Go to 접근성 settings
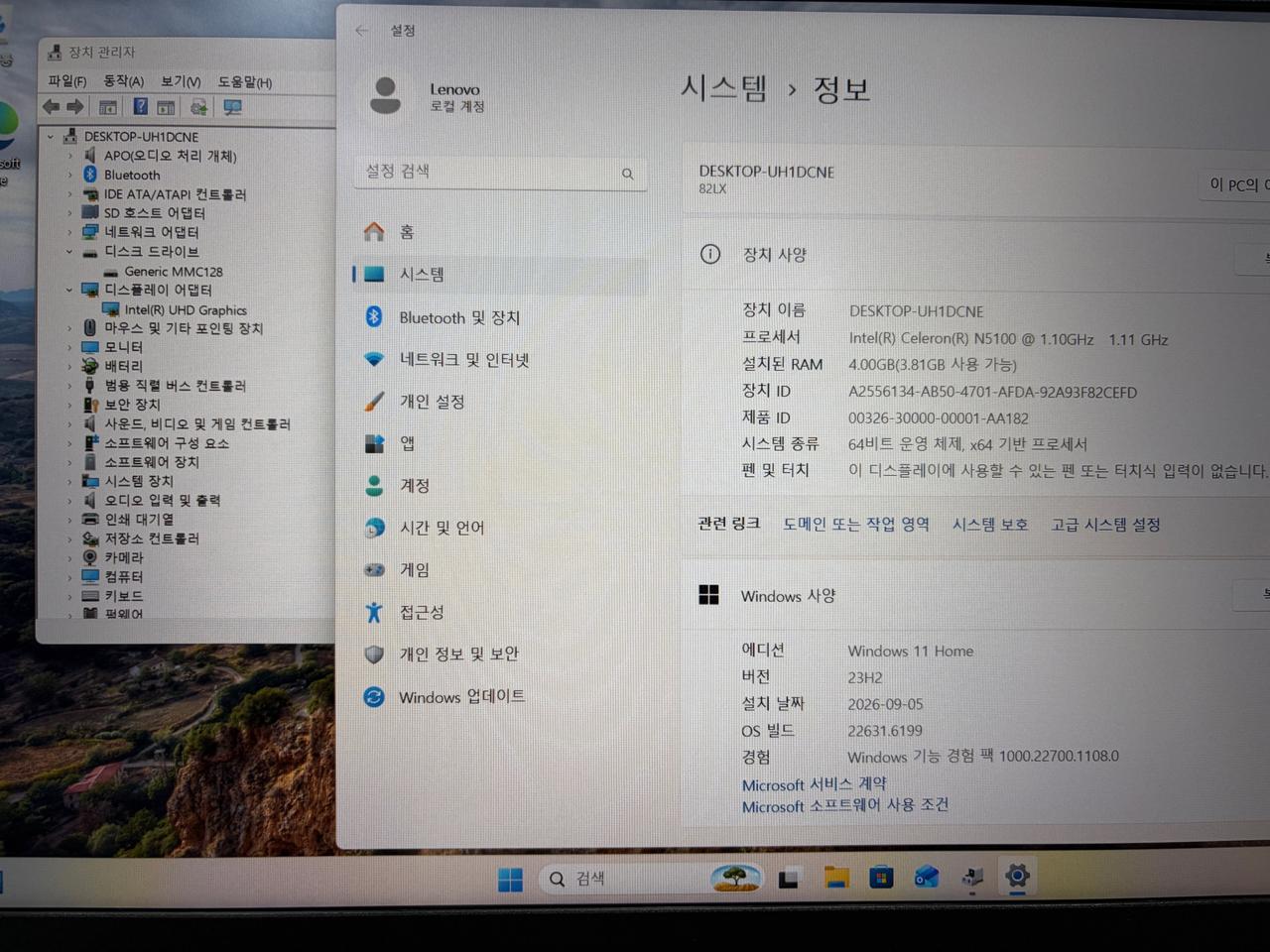Screen dimensions: 1270x952 421,612
